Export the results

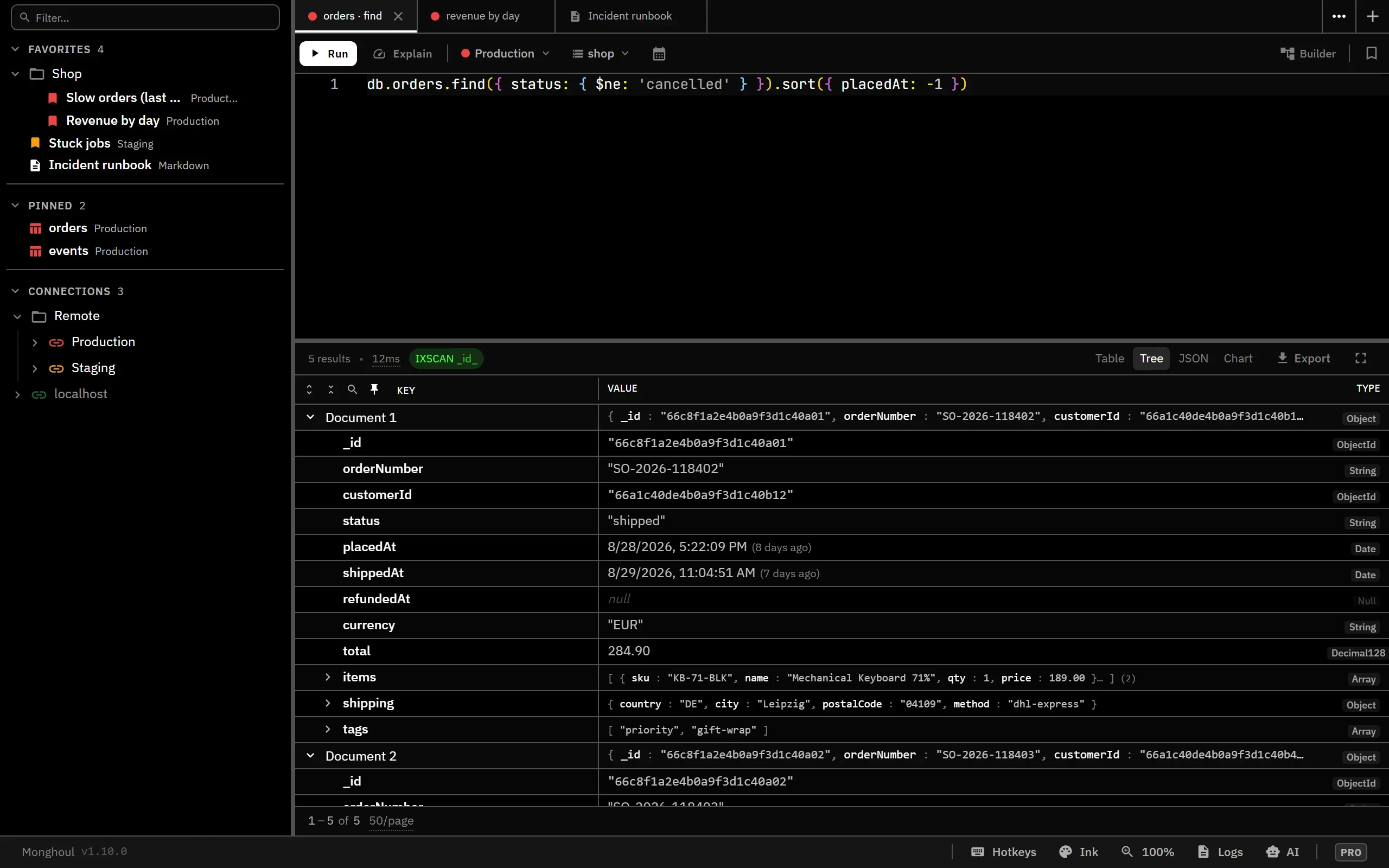pyautogui.click(x=1303, y=358)
